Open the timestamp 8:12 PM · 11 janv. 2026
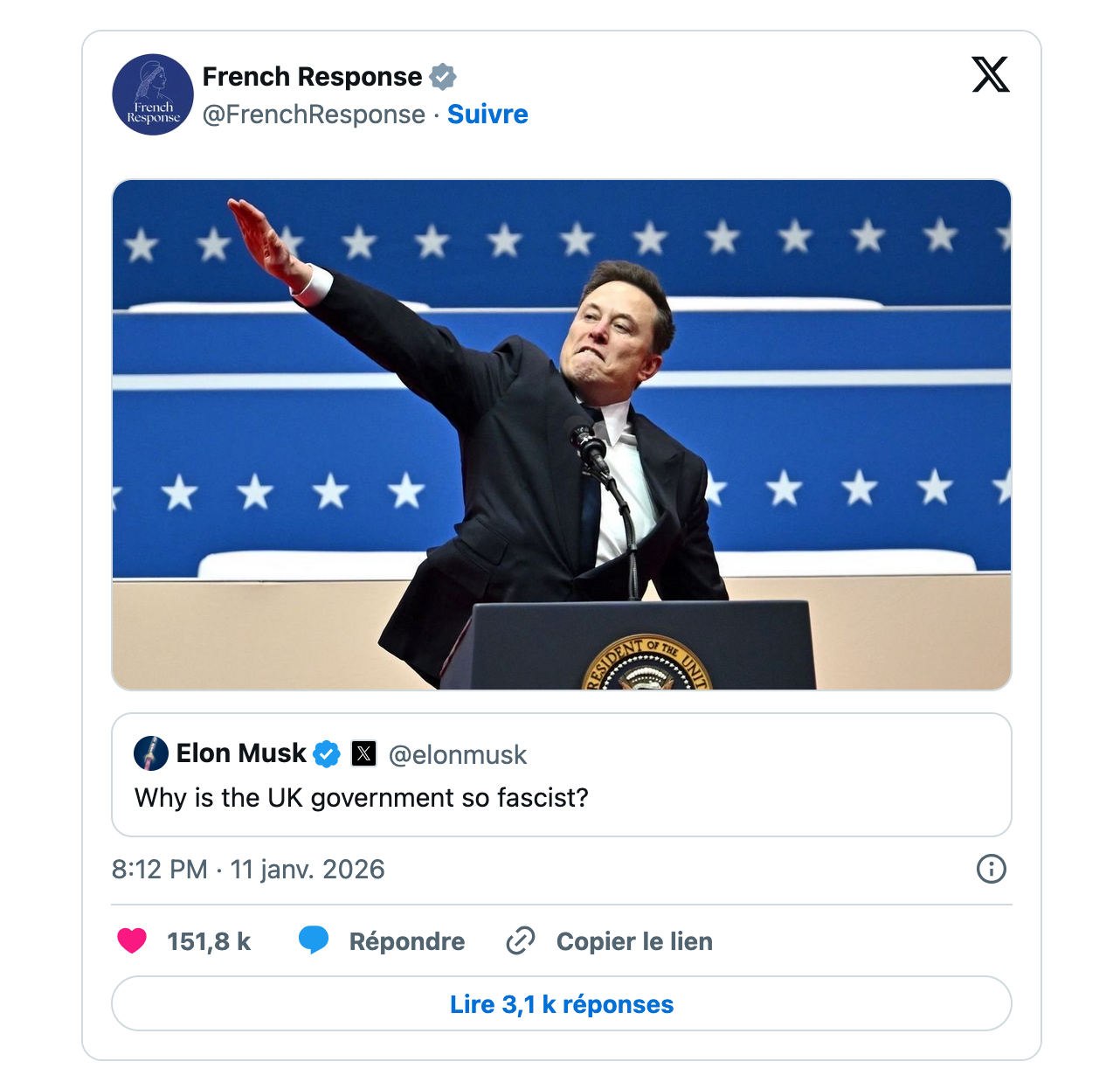 pyautogui.click(x=248, y=869)
